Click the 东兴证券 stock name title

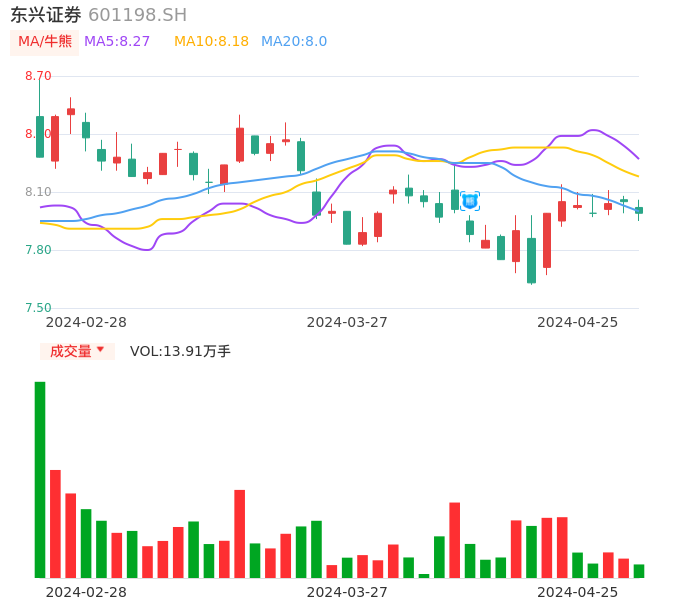coord(46,15)
